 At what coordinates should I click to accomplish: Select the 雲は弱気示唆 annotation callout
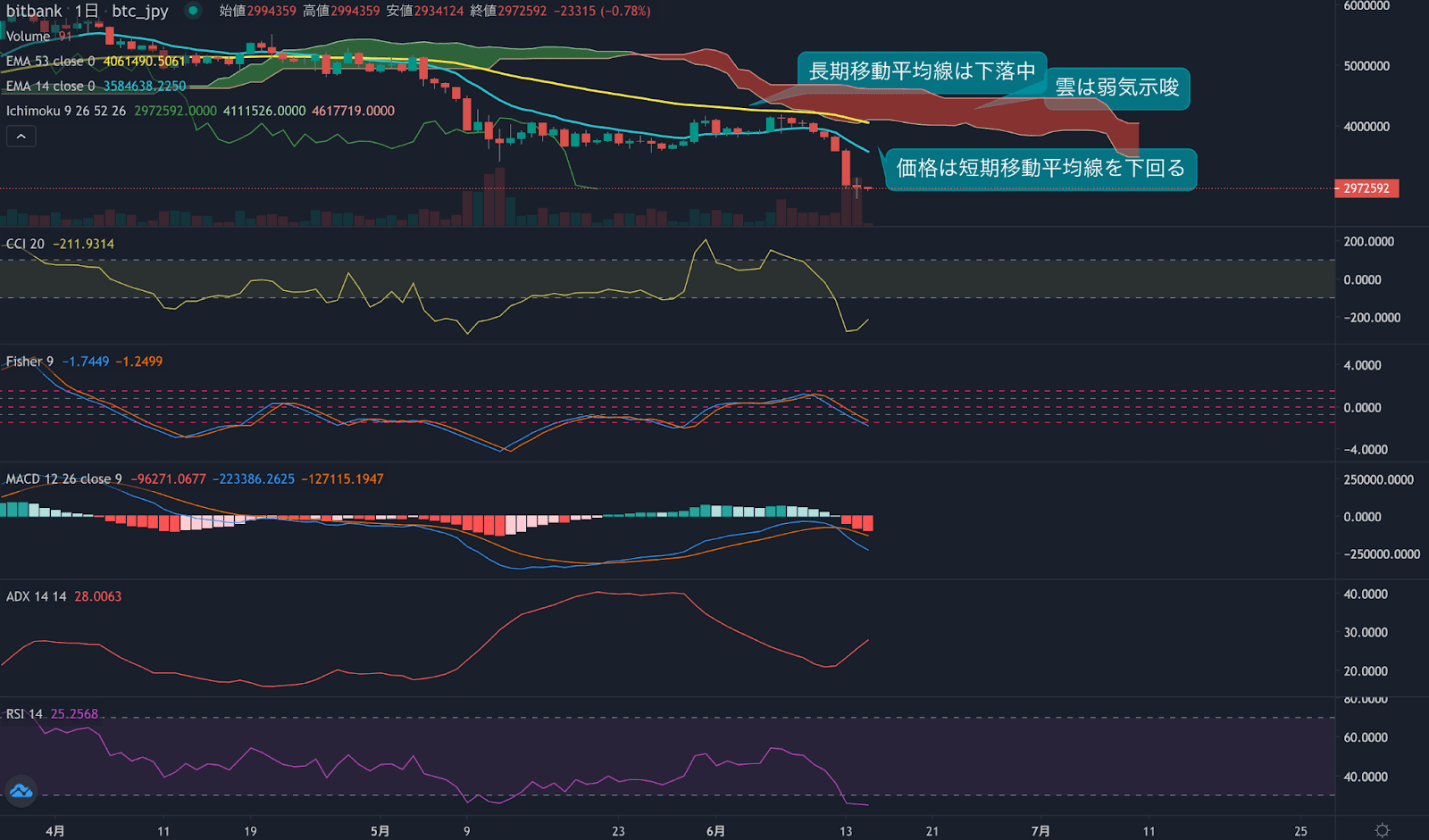point(1116,87)
